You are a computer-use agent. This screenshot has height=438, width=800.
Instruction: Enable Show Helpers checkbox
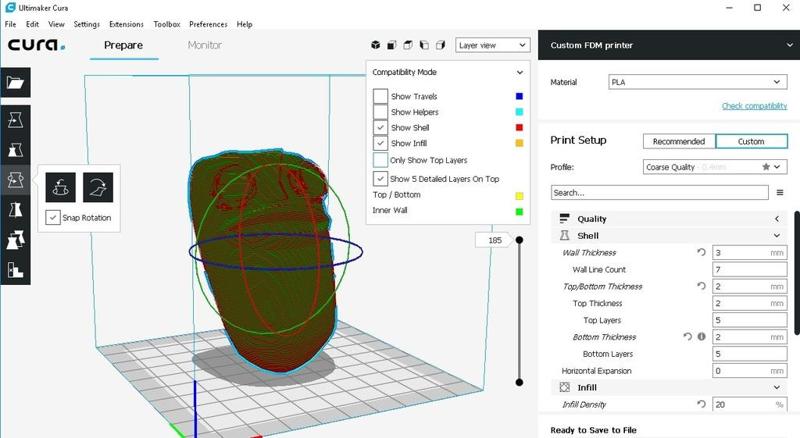(x=380, y=112)
